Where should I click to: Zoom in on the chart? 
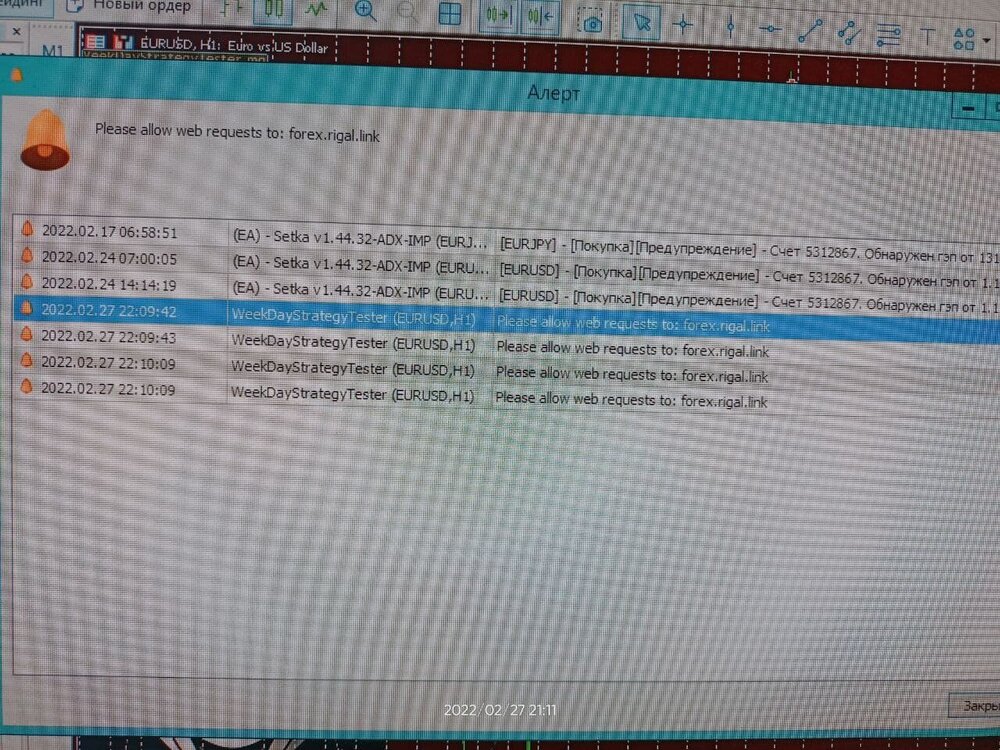(x=365, y=11)
